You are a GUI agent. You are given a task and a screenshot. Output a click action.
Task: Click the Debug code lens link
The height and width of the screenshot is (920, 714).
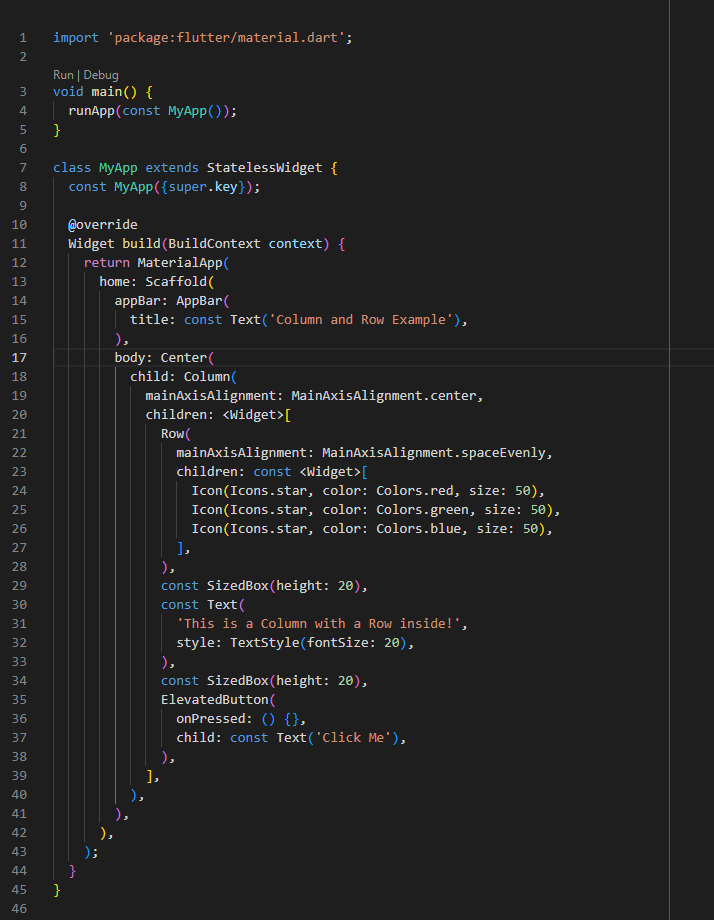coord(101,75)
